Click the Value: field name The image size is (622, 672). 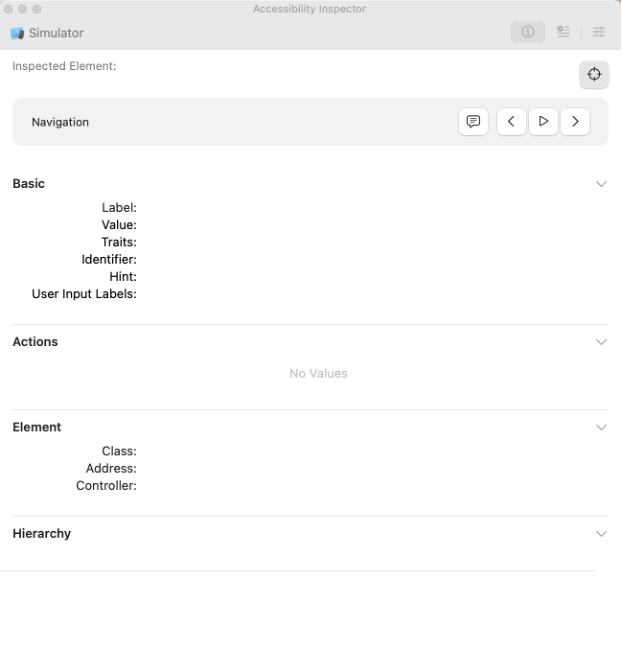pyautogui.click(x=119, y=225)
